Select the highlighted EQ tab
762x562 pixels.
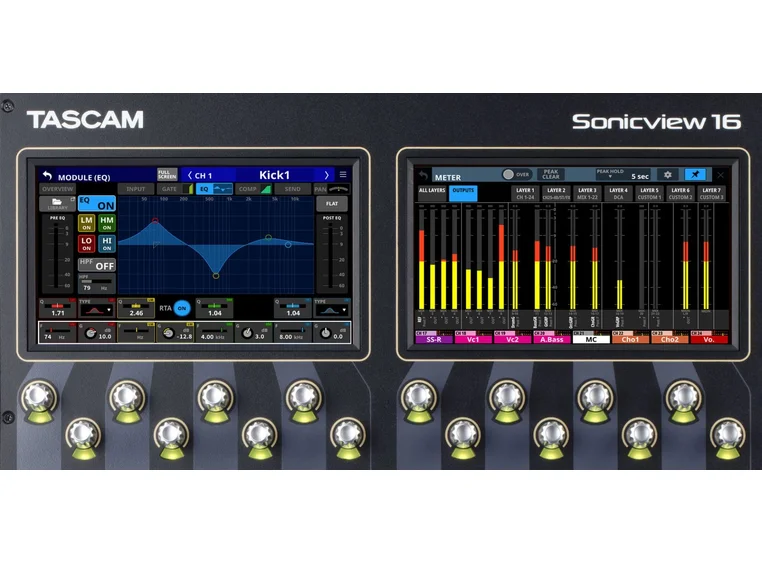click(x=214, y=189)
